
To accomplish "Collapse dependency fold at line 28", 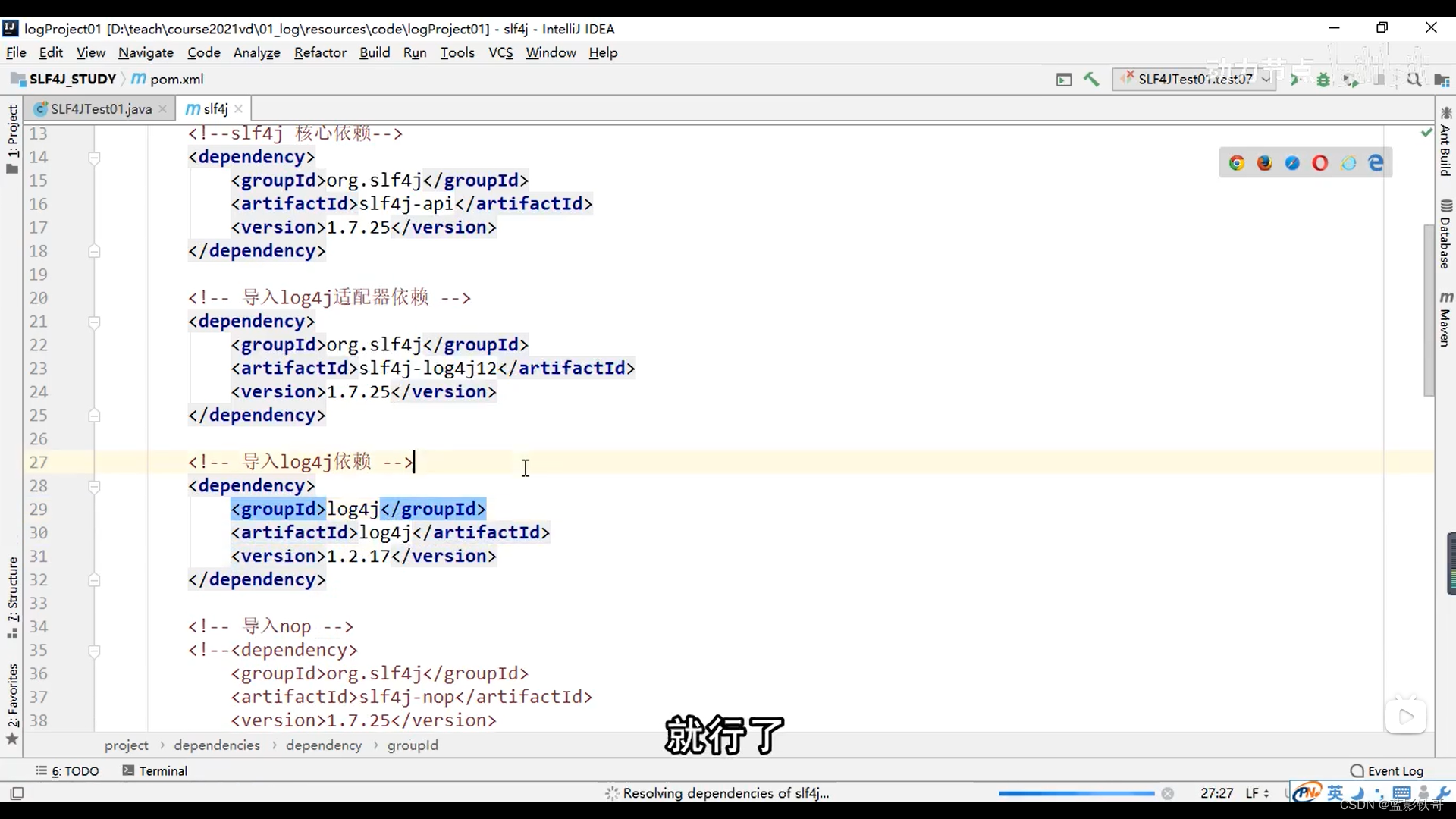I will 94,486.
